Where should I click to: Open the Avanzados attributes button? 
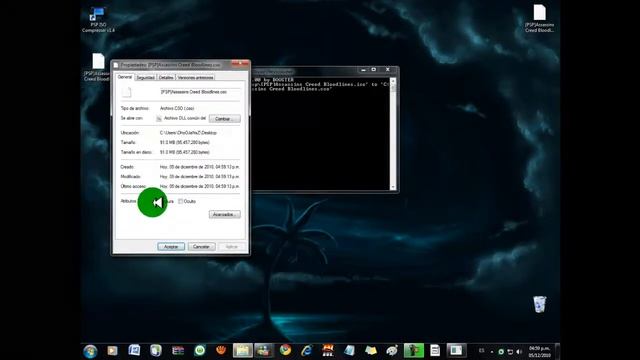(x=224, y=214)
